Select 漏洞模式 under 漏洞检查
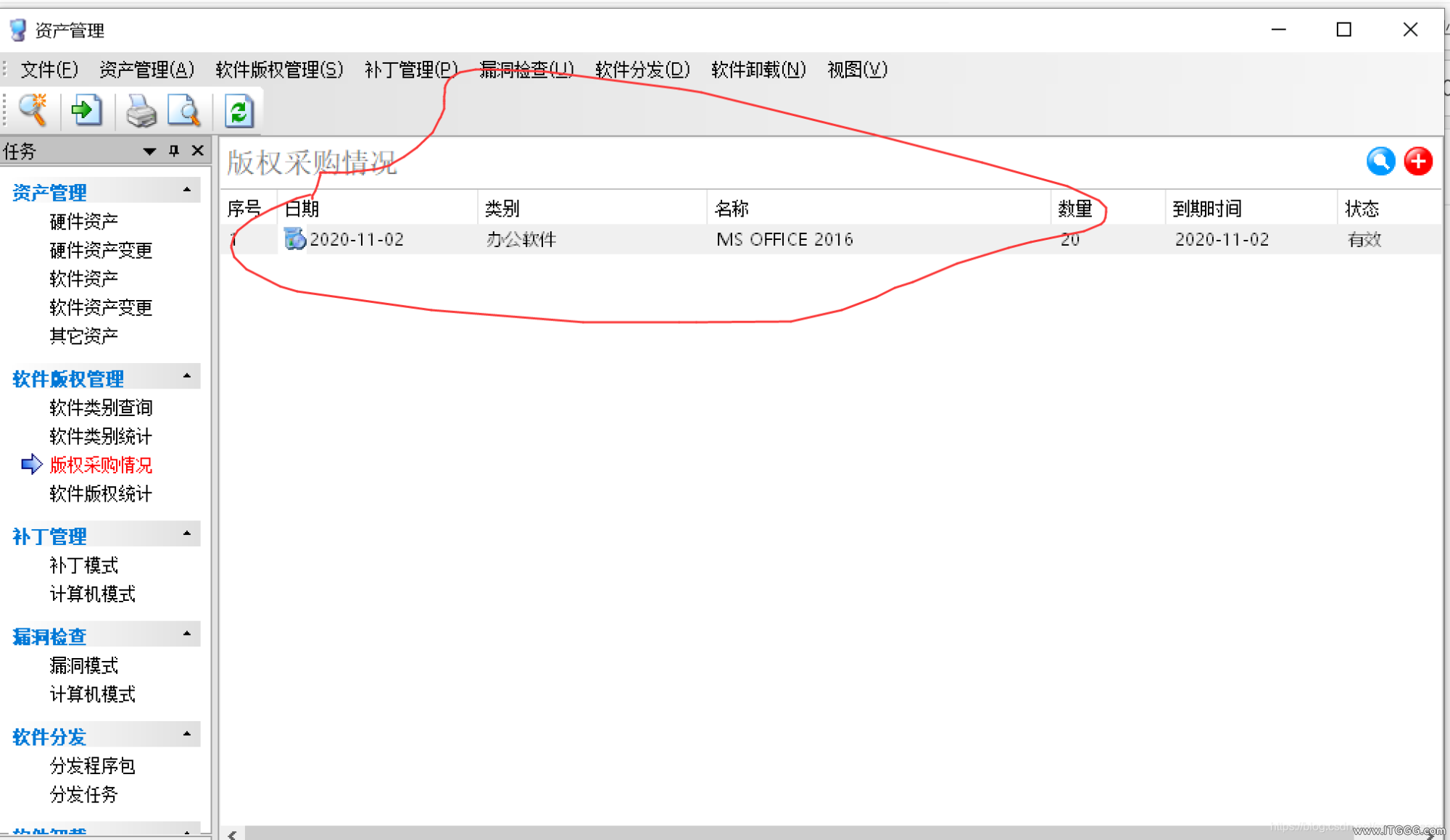This screenshot has height=840, width=1450. click(x=83, y=666)
